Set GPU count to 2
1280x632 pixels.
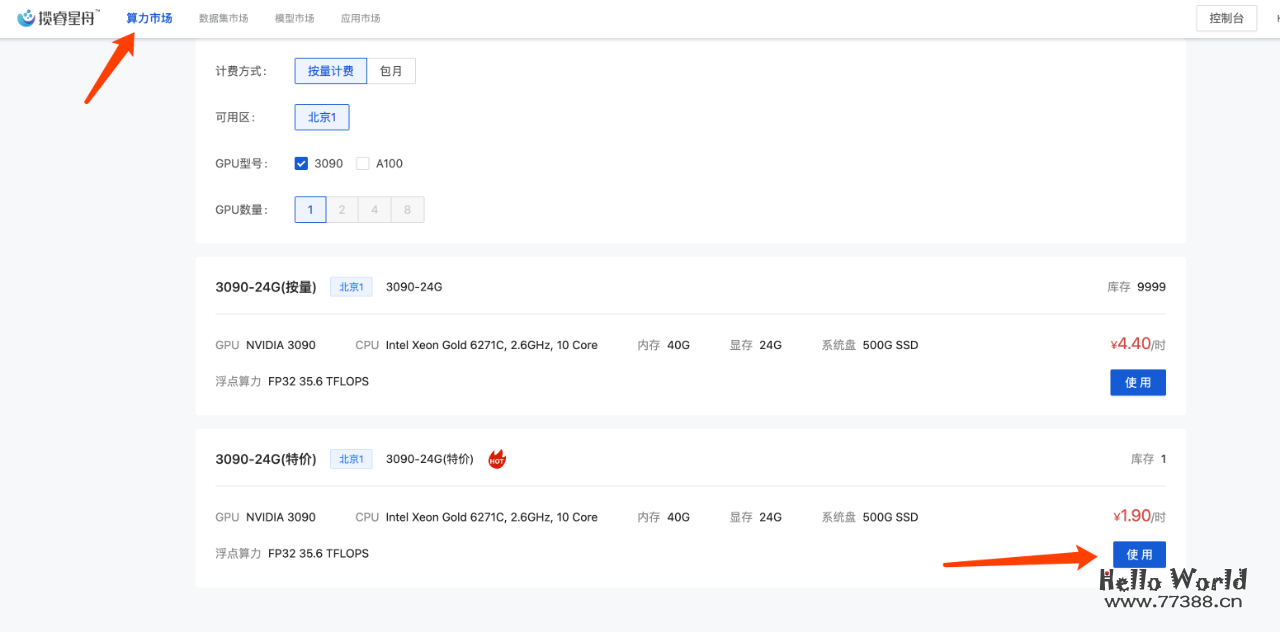click(x=342, y=209)
